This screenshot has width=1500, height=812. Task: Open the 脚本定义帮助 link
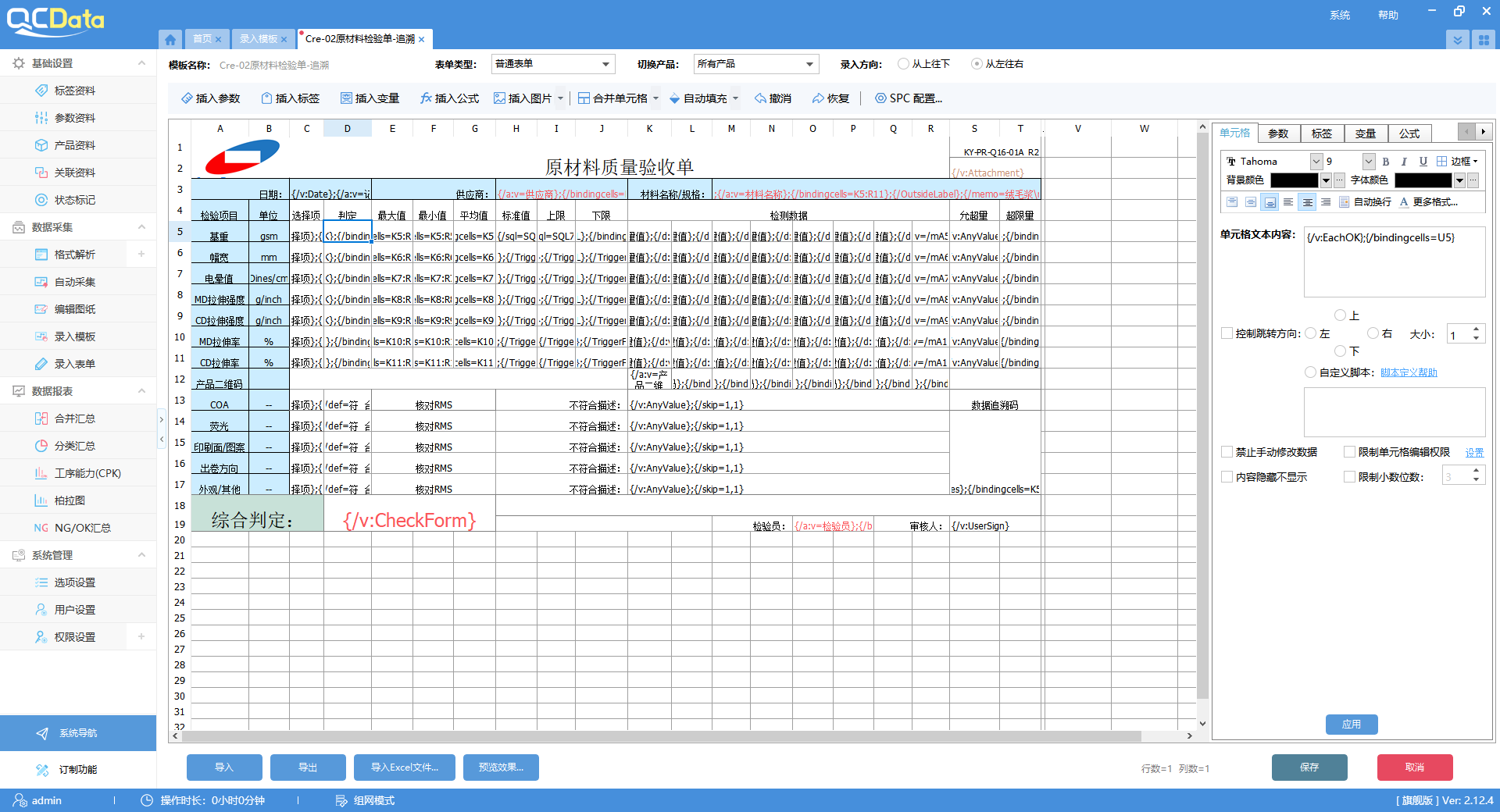coord(1409,372)
